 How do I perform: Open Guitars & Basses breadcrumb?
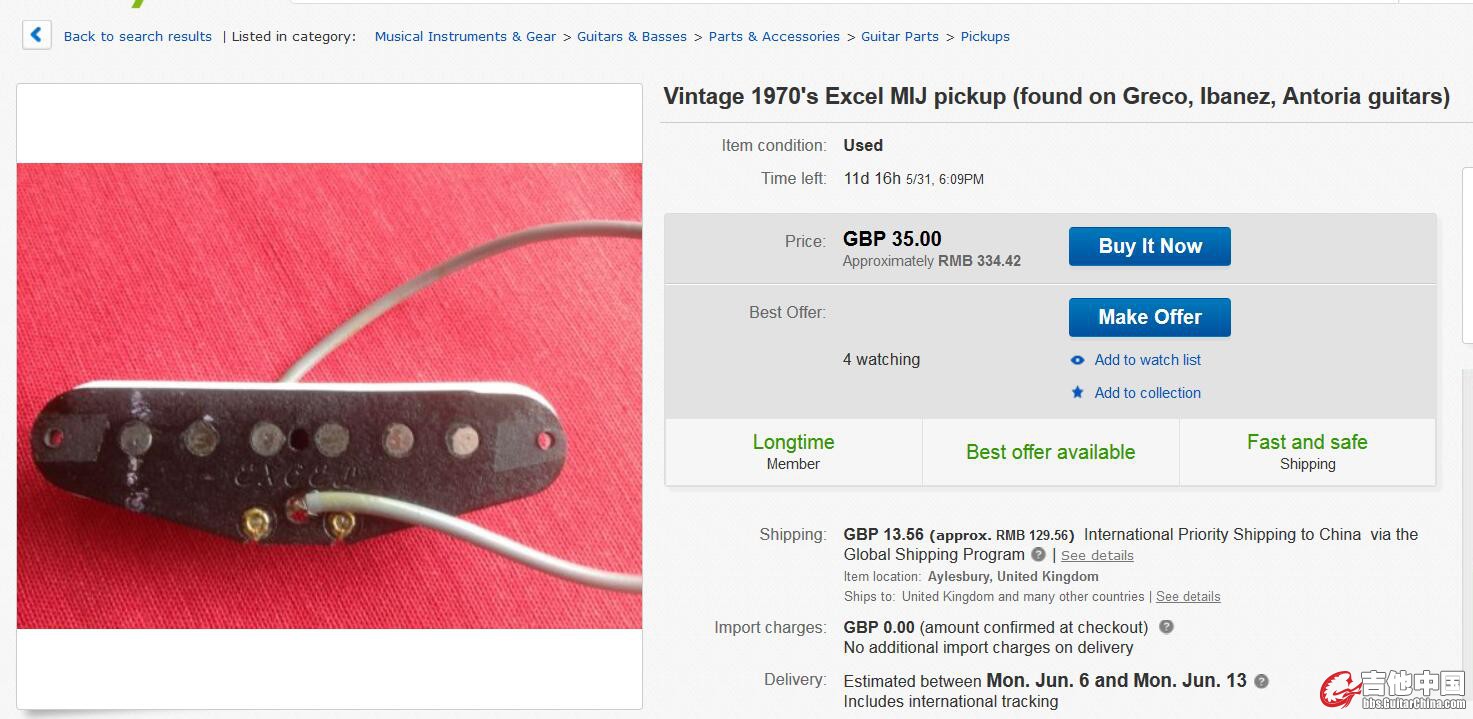(x=632, y=37)
